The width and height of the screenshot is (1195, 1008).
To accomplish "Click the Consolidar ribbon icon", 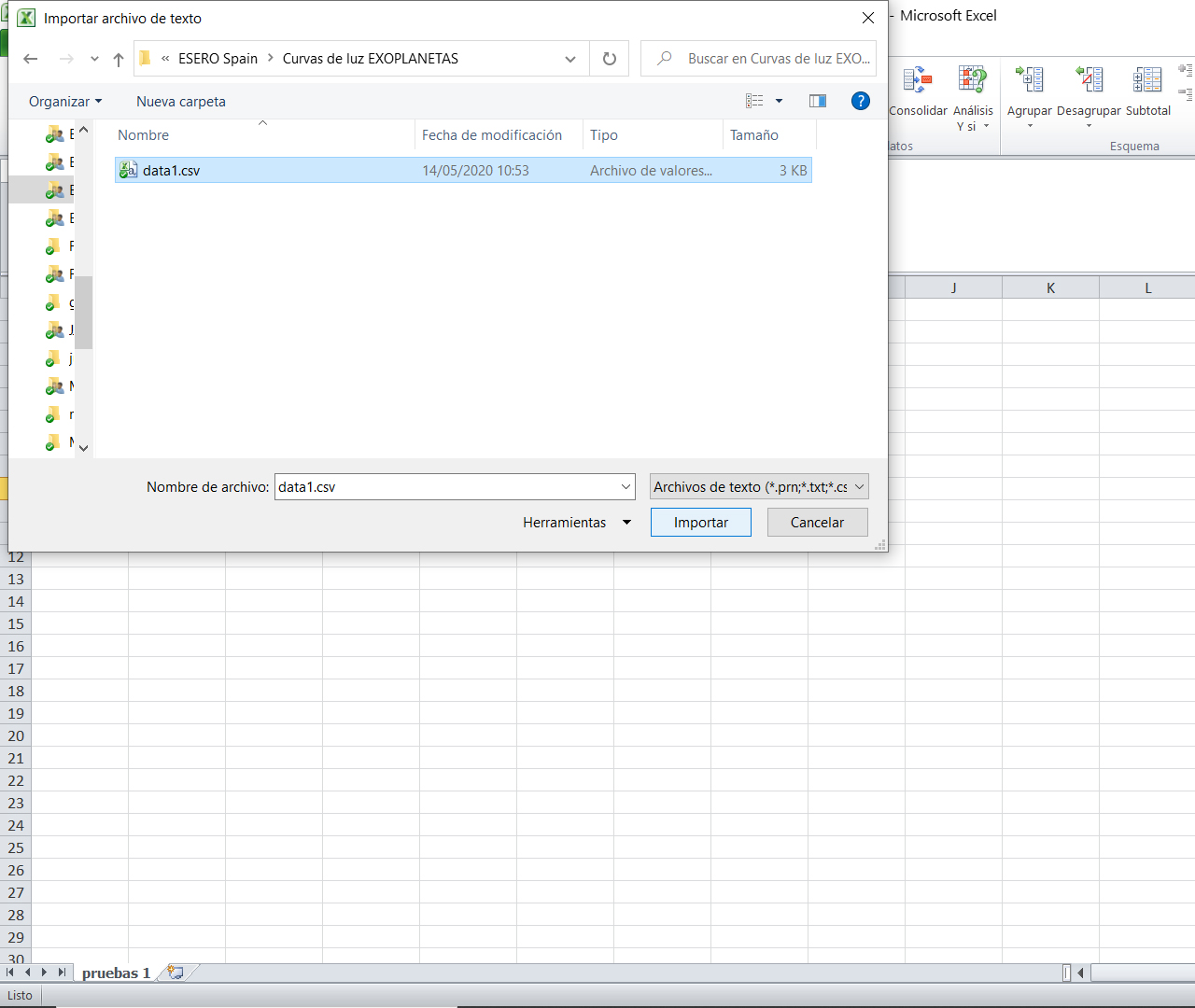I will click(918, 81).
